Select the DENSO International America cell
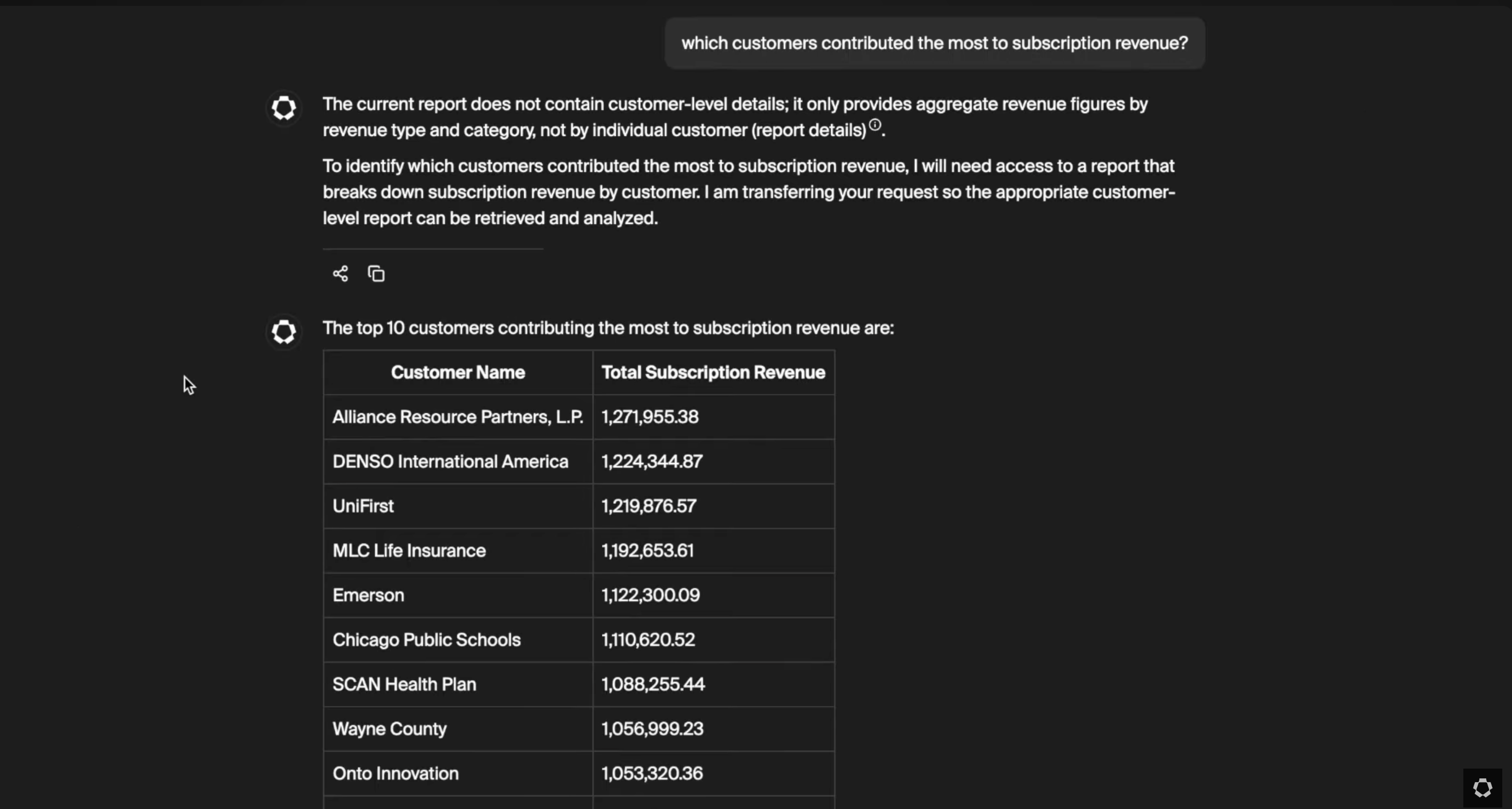The image size is (1512, 809). pos(450,461)
